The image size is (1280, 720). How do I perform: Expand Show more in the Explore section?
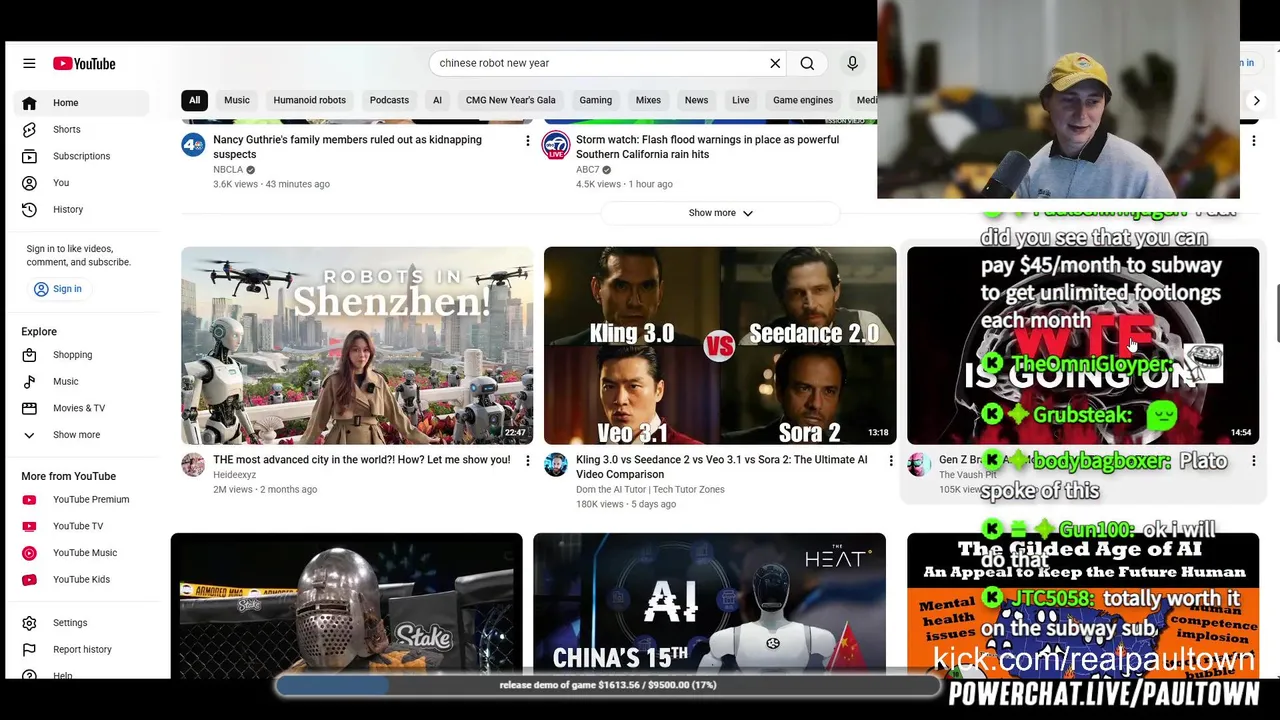point(81,435)
